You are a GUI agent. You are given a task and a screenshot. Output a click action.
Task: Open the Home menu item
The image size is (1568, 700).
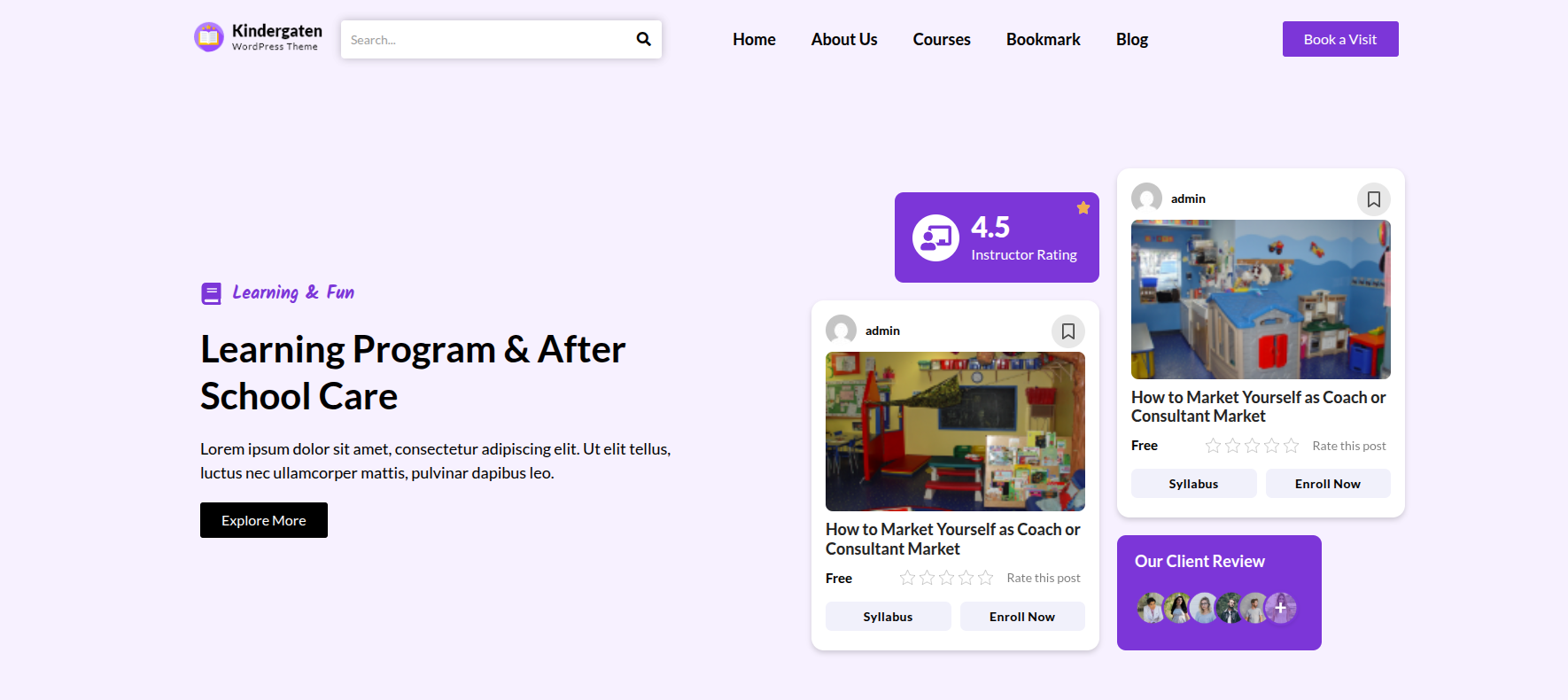[x=754, y=40]
